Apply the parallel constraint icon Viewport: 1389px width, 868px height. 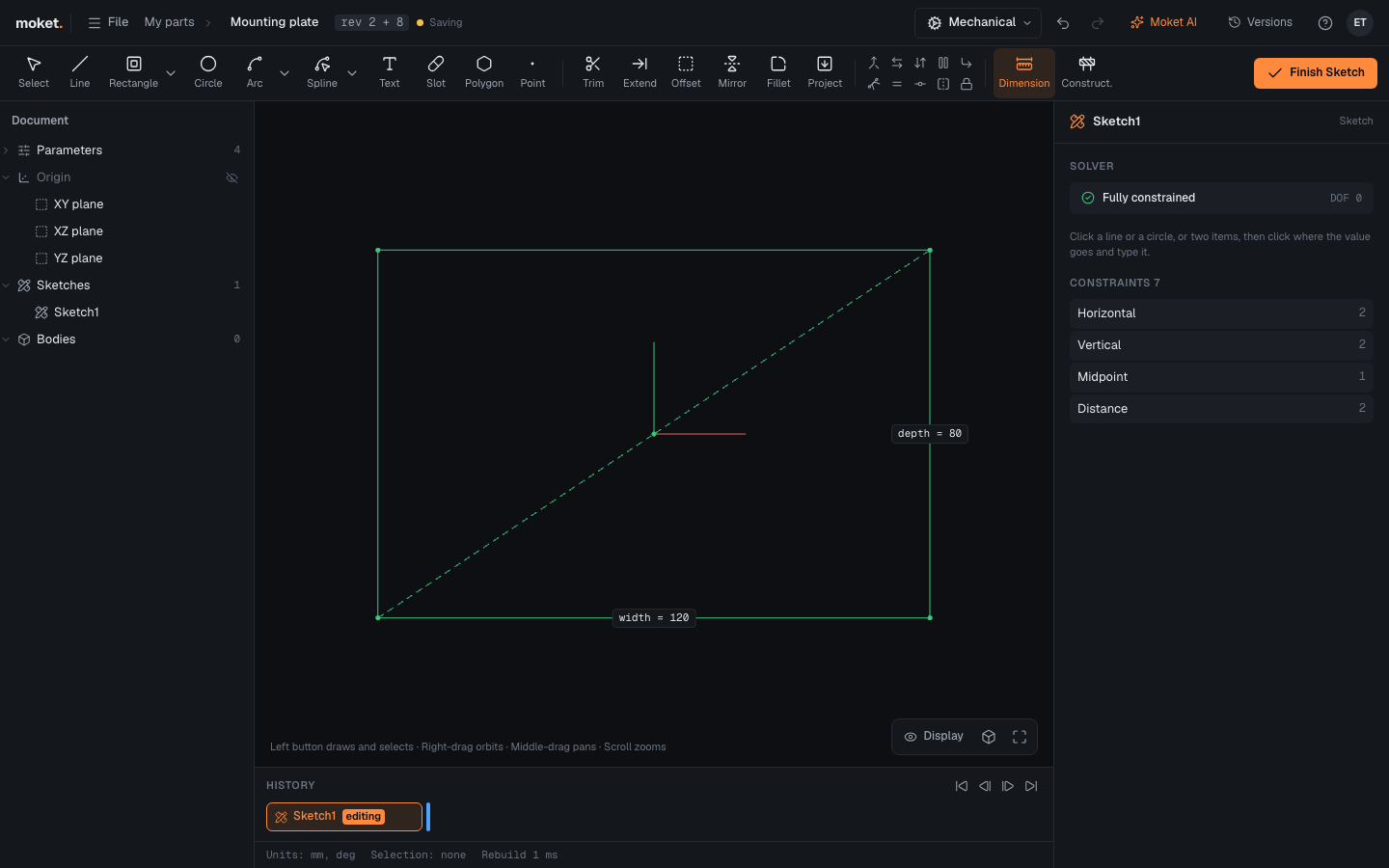(943, 63)
